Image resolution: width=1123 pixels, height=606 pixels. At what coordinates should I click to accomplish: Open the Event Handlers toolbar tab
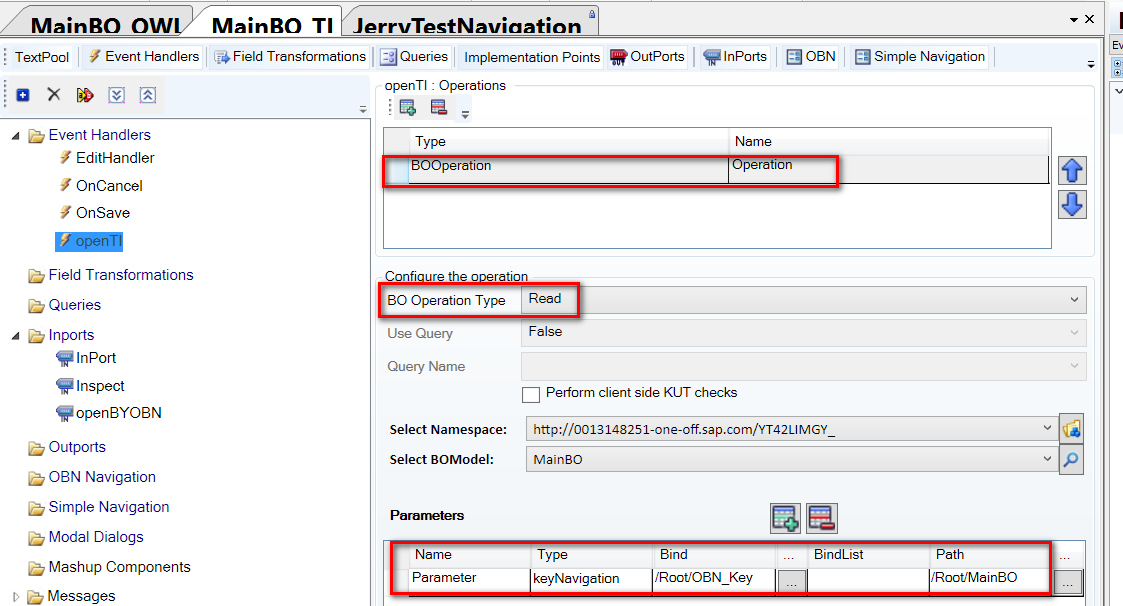[144, 56]
